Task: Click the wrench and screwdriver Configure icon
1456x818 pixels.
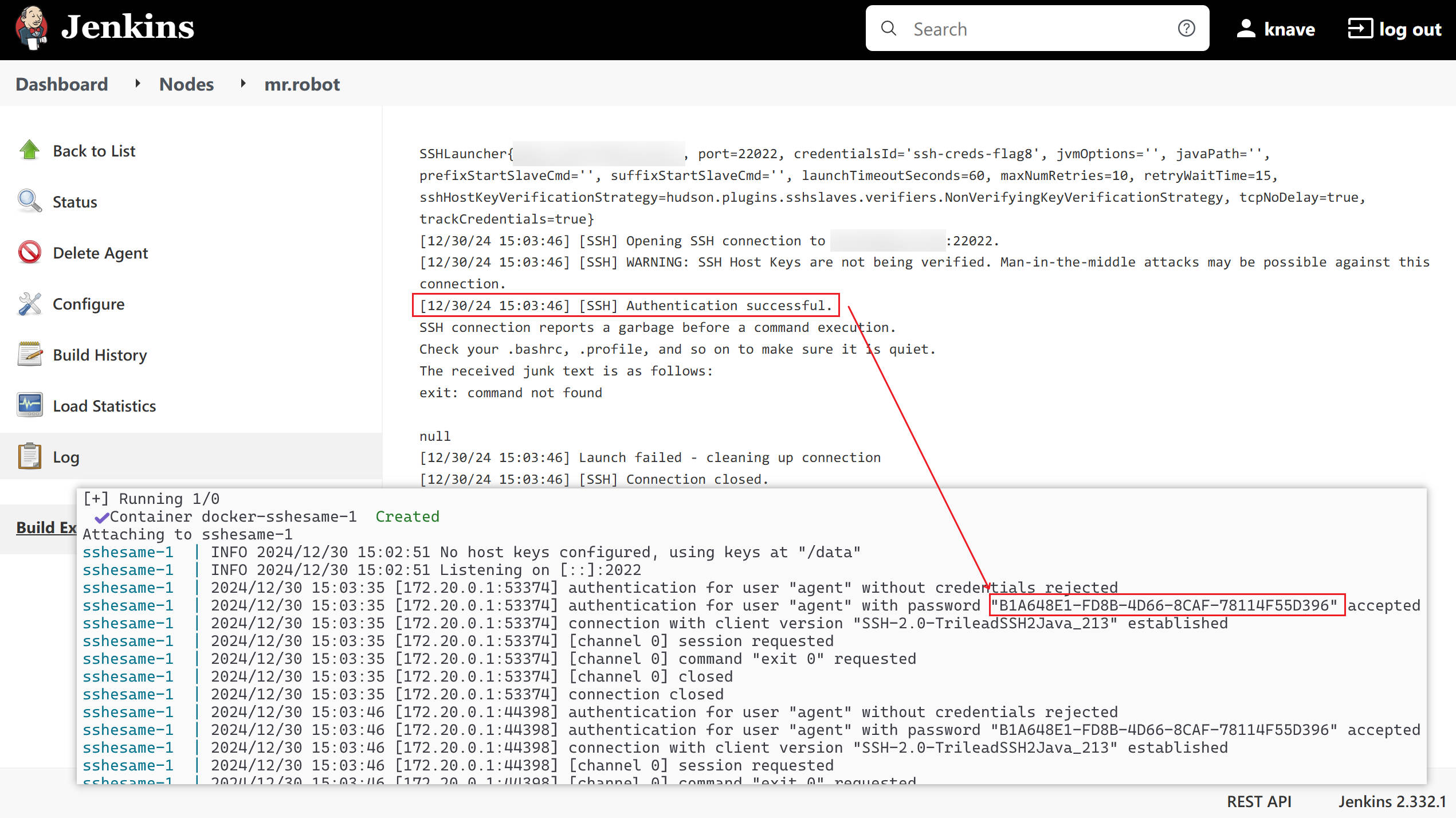Action: point(30,303)
